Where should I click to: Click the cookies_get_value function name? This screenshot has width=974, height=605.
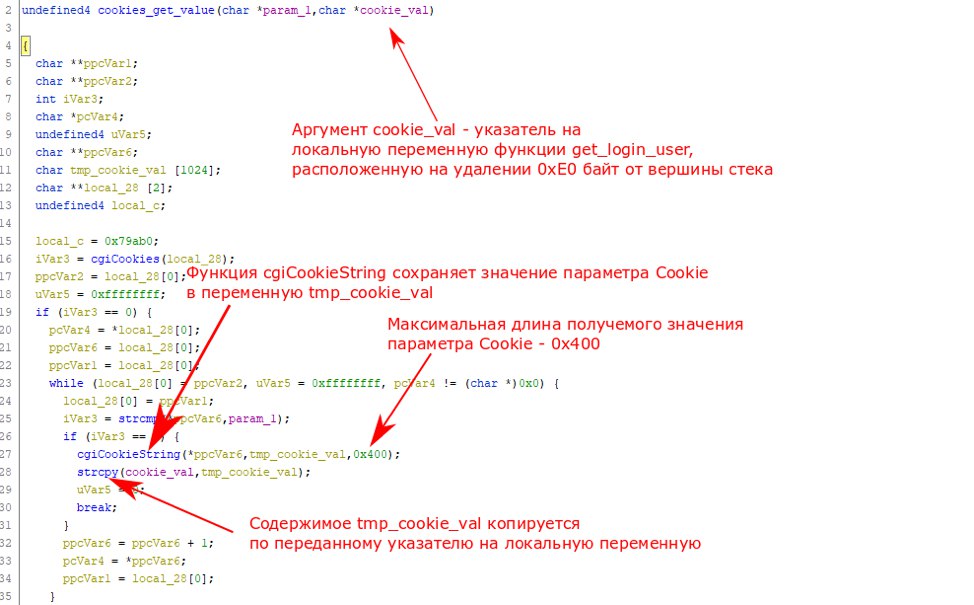coord(156,11)
